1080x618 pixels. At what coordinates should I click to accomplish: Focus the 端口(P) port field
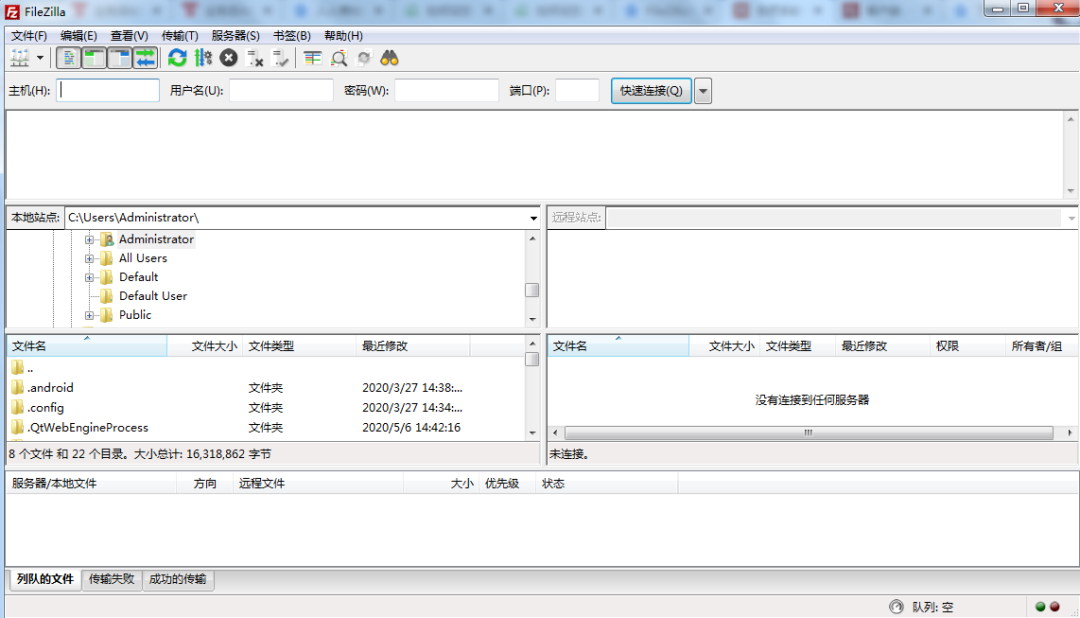coord(577,90)
